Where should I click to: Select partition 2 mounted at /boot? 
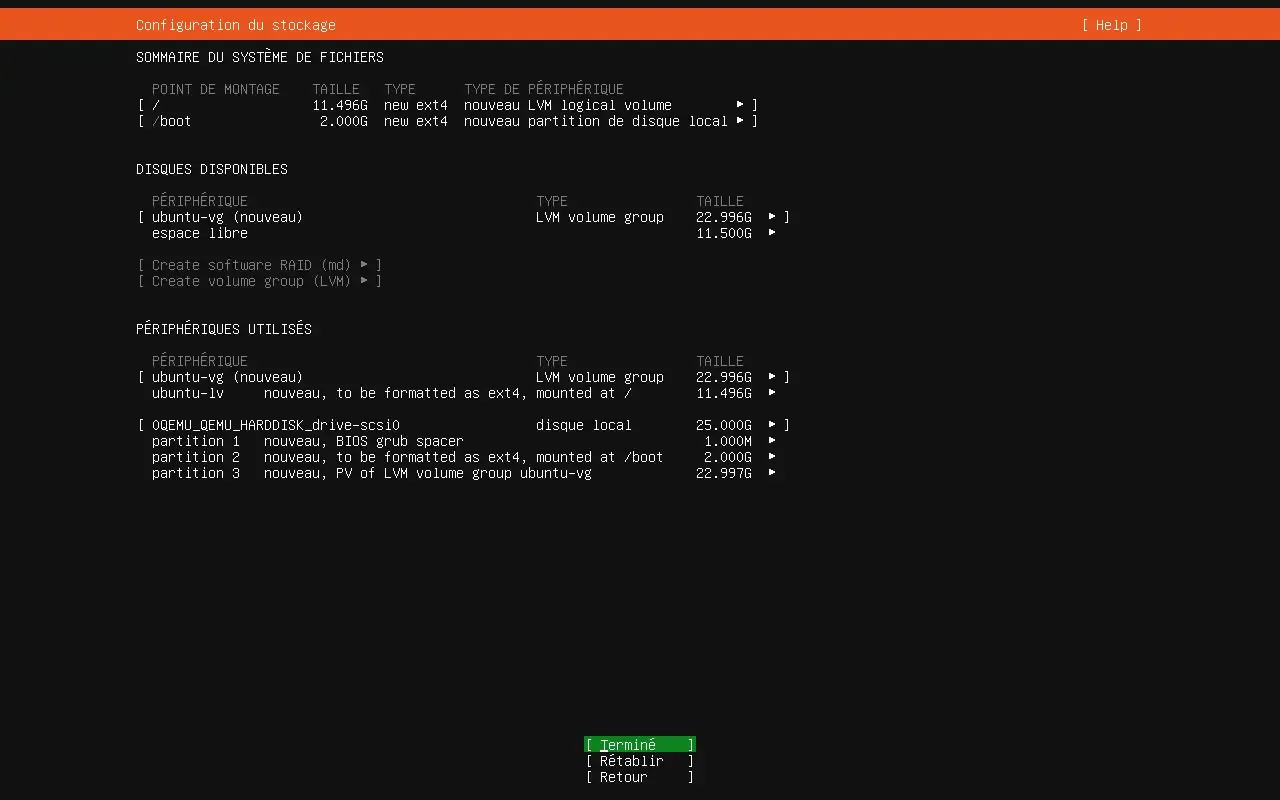tap(464, 457)
